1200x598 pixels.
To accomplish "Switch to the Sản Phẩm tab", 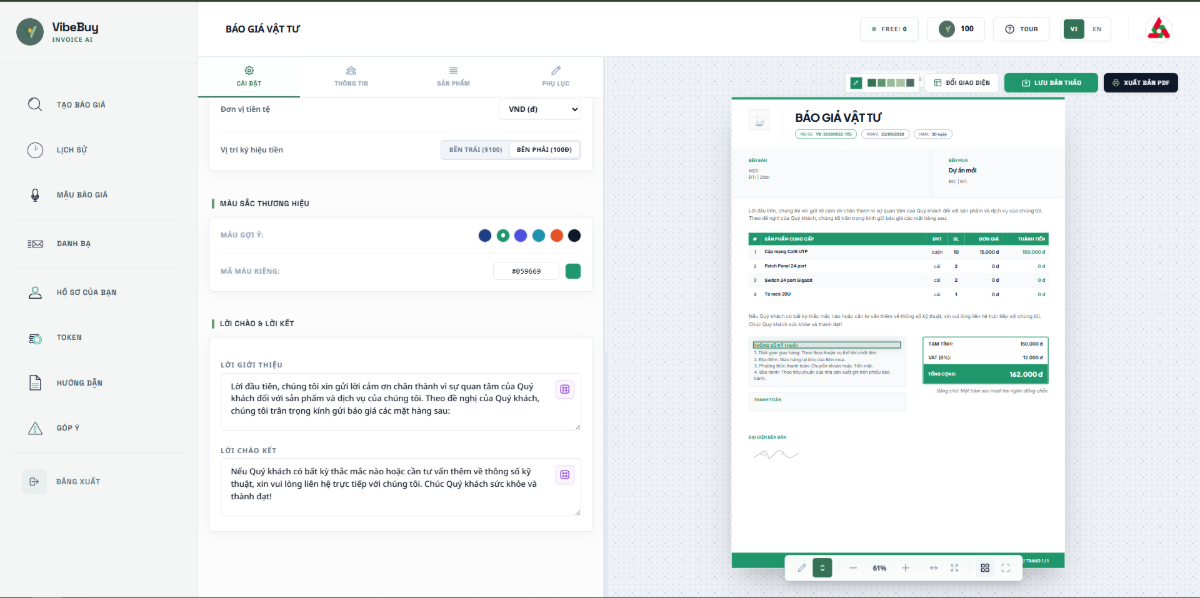I will click(x=453, y=76).
